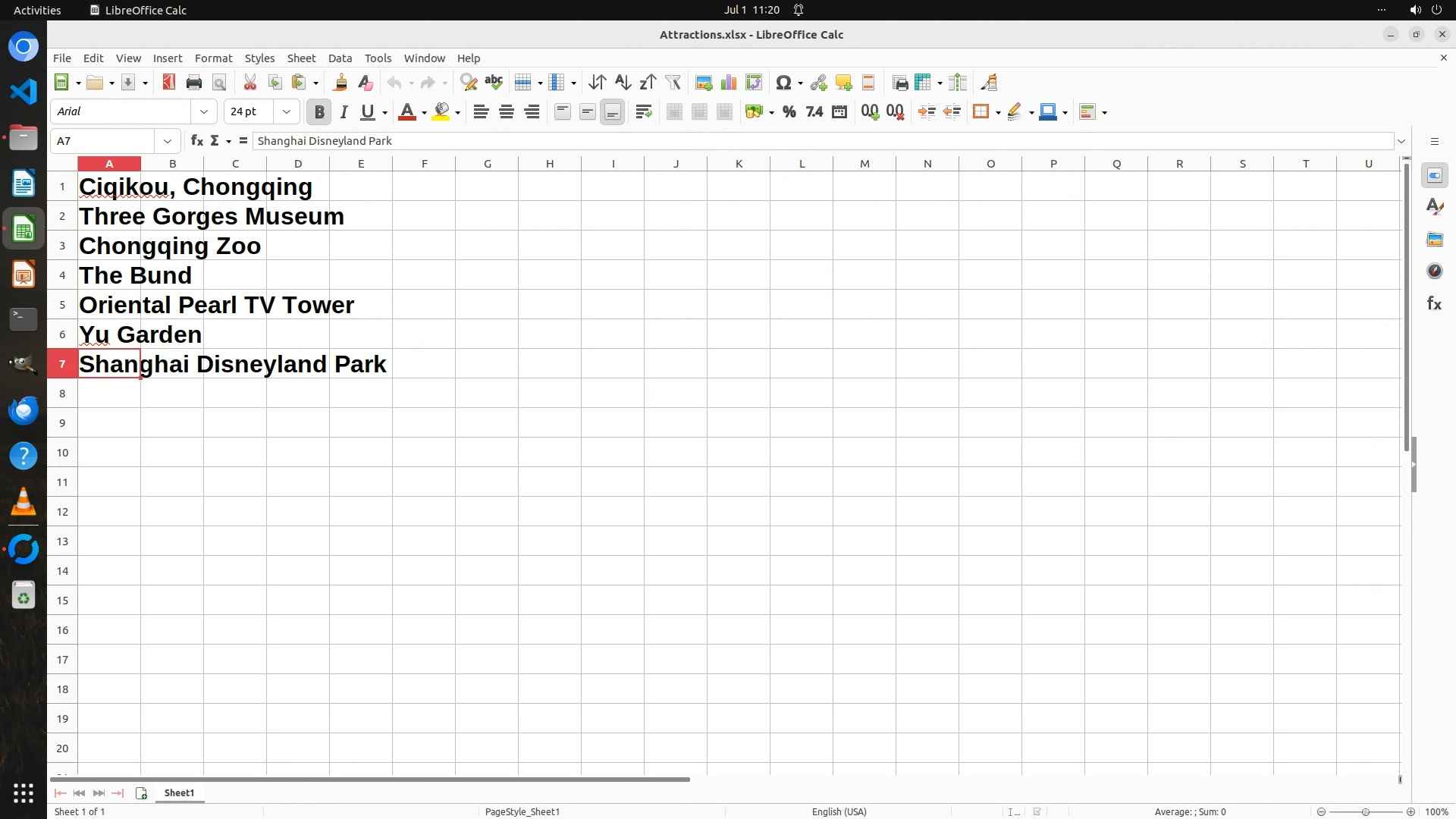Select the Sheet1 tab
This screenshot has height=819, width=1456.
[179, 792]
